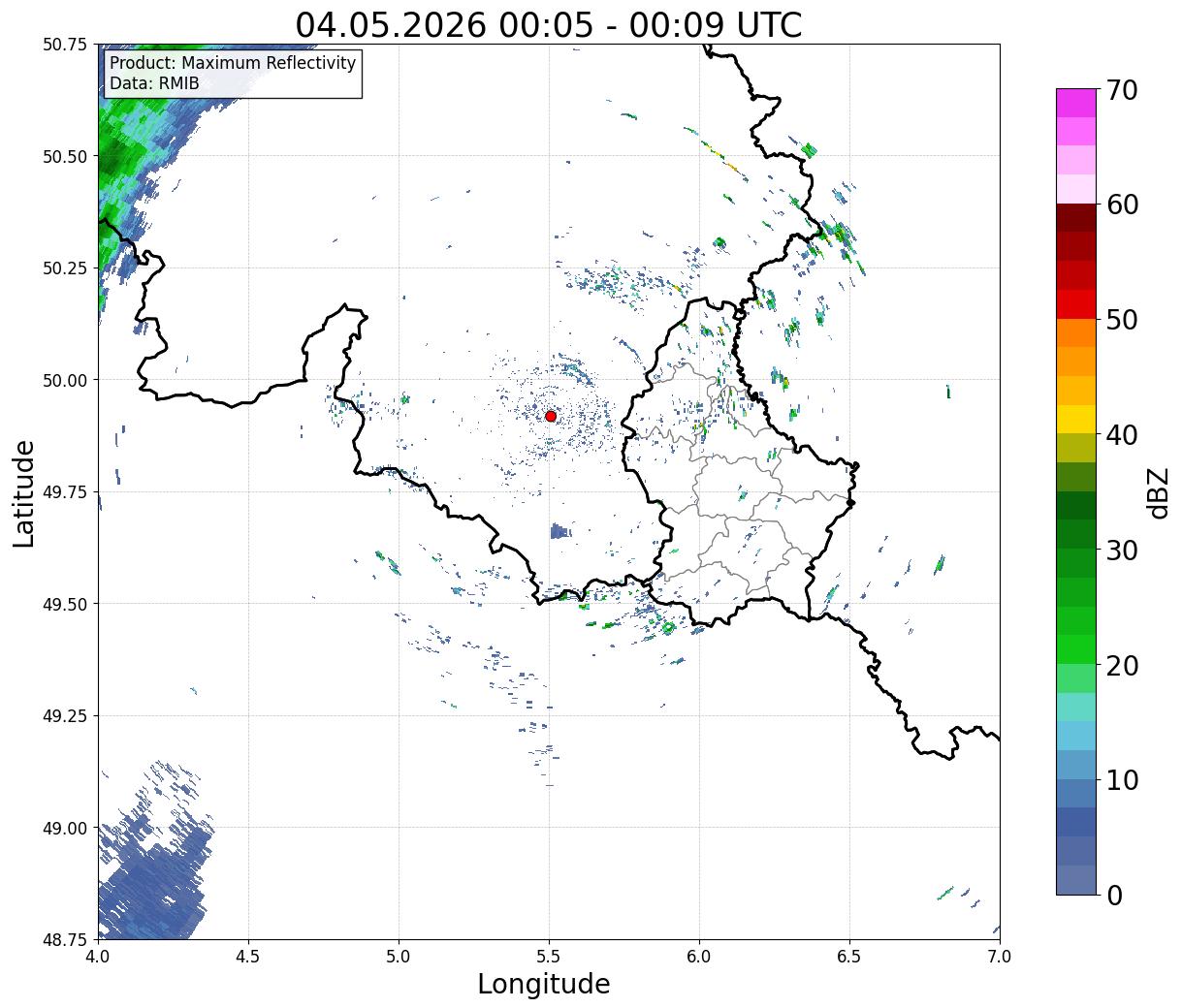The width and height of the screenshot is (1182, 1008).
Task: Click the dBZ colorbar label
Action: [1158, 491]
